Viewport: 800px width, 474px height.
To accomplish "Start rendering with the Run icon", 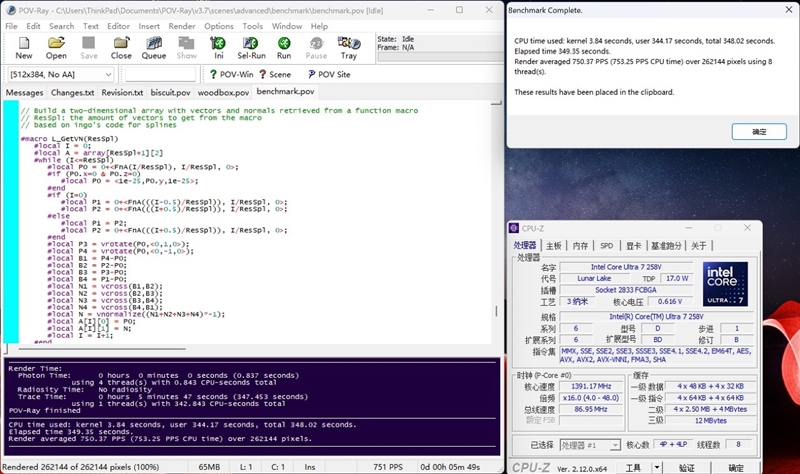I will (x=284, y=47).
